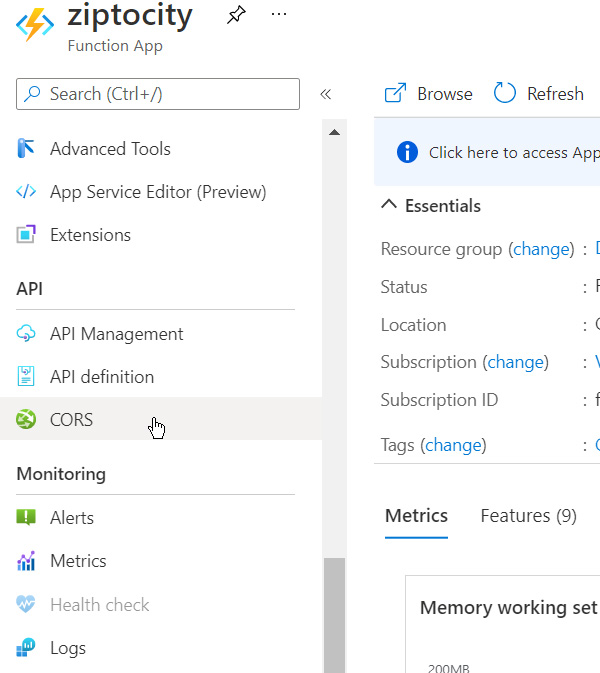
Task: Open Extensions menu item
Action: click(91, 235)
